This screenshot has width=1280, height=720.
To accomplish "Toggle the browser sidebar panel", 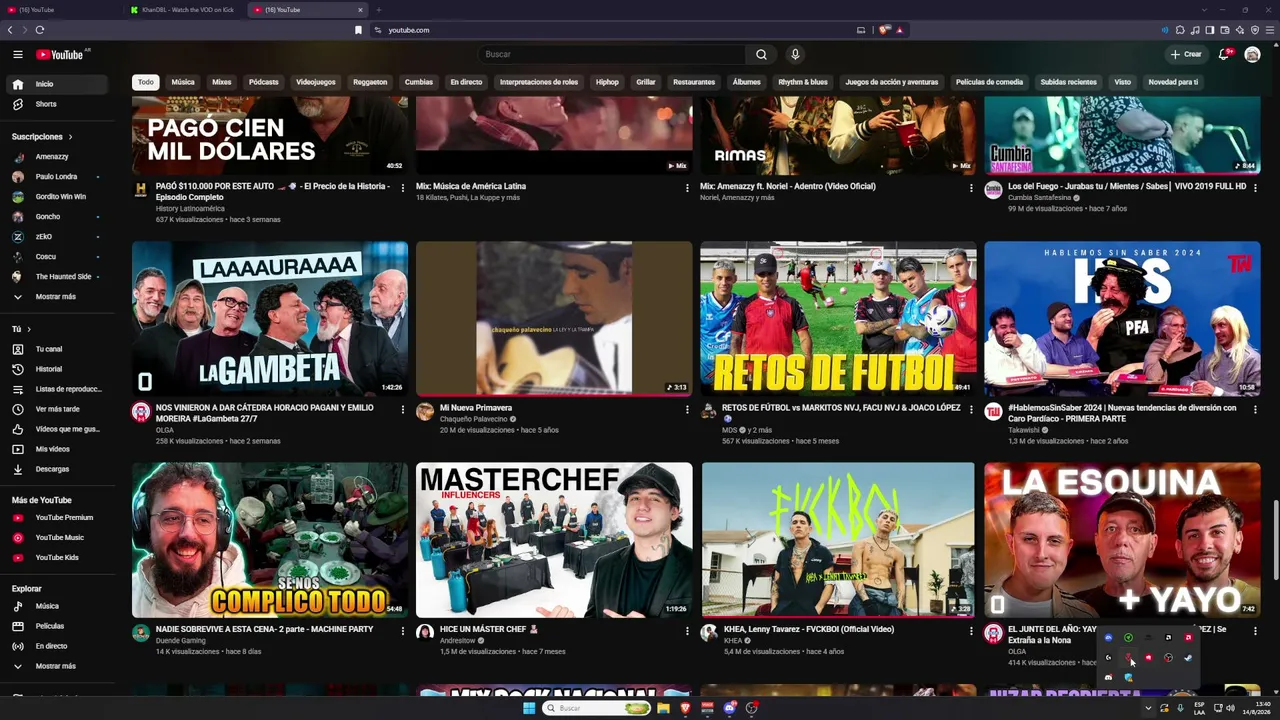I will pos(1210,30).
